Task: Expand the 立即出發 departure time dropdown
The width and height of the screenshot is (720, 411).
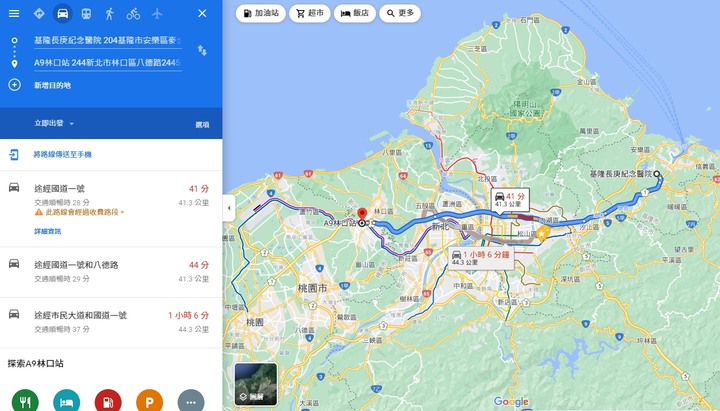Action: tap(54, 124)
